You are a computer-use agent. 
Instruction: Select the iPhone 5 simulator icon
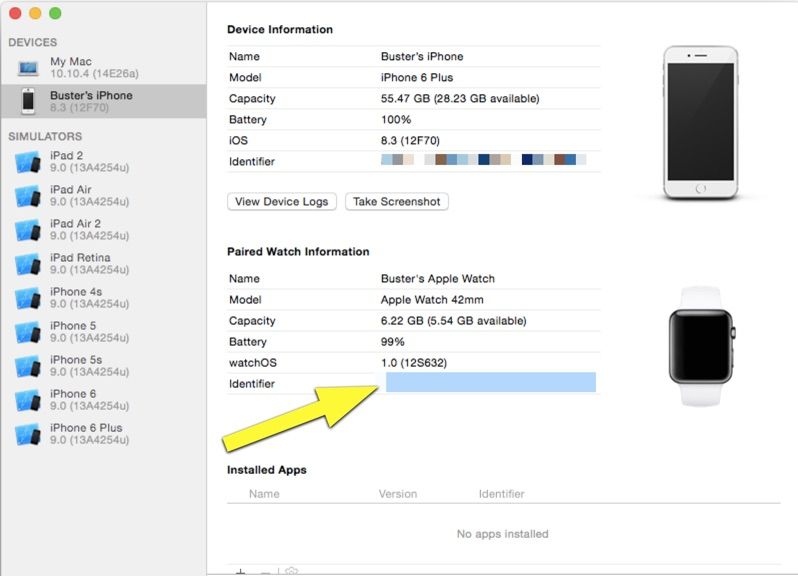(x=27, y=333)
